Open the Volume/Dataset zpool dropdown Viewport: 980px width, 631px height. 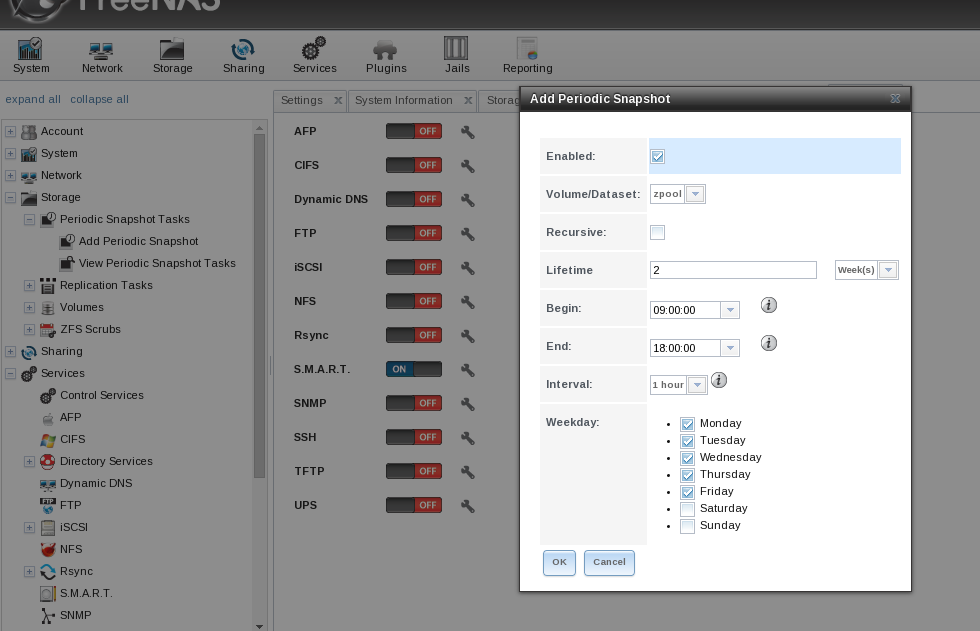(695, 194)
